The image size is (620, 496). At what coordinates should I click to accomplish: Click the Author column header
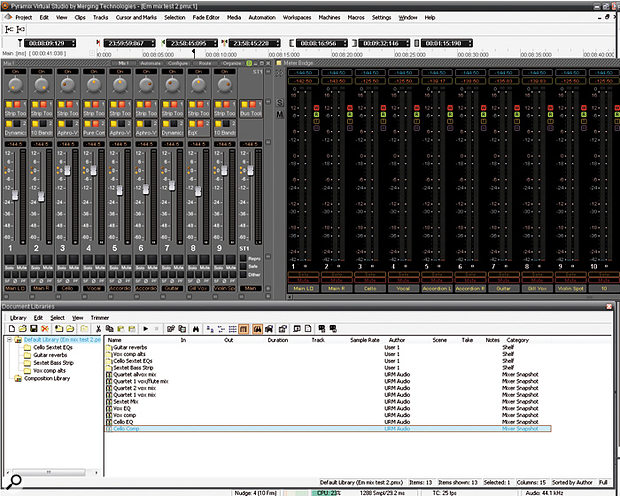[x=397, y=340]
